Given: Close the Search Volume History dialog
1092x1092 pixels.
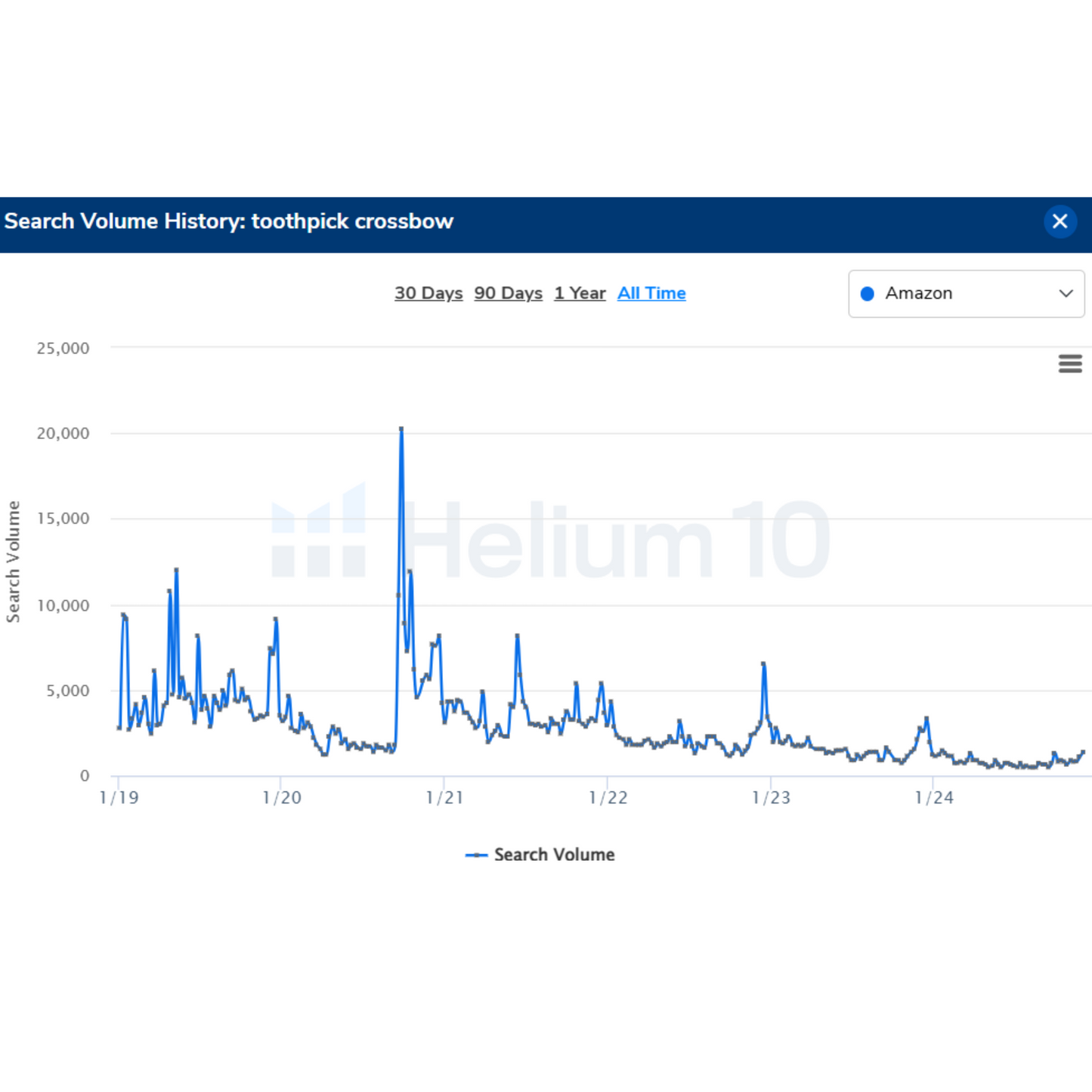Looking at the screenshot, I should click(x=1060, y=221).
